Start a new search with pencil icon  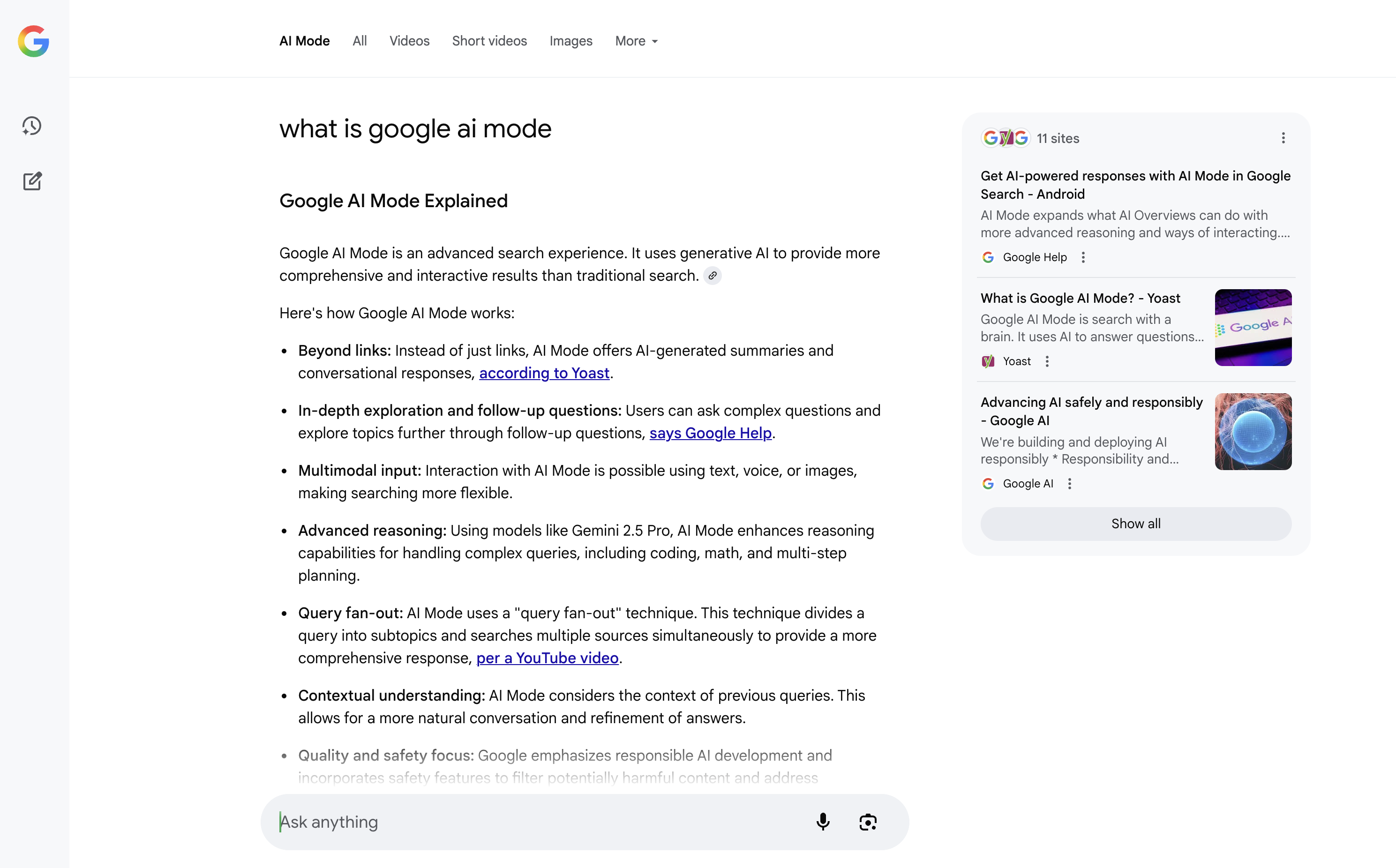click(x=32, y=181)
